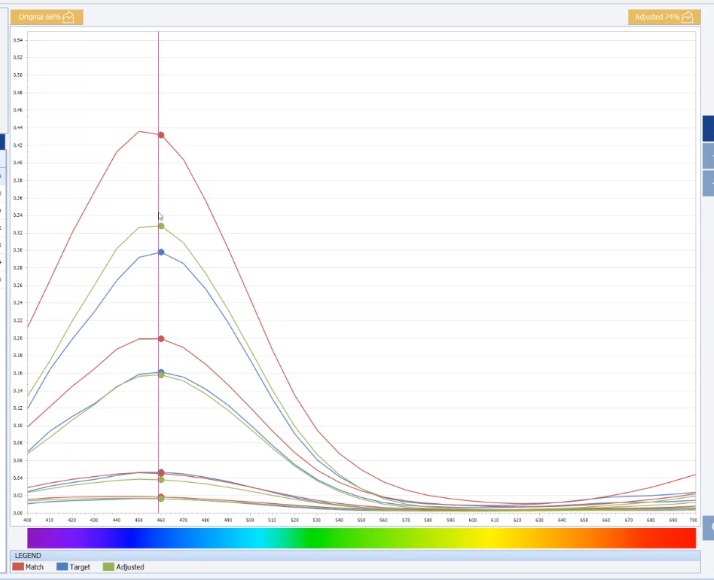
Task: Click the green Adjusted legend swatch
Action: point(109,567)
